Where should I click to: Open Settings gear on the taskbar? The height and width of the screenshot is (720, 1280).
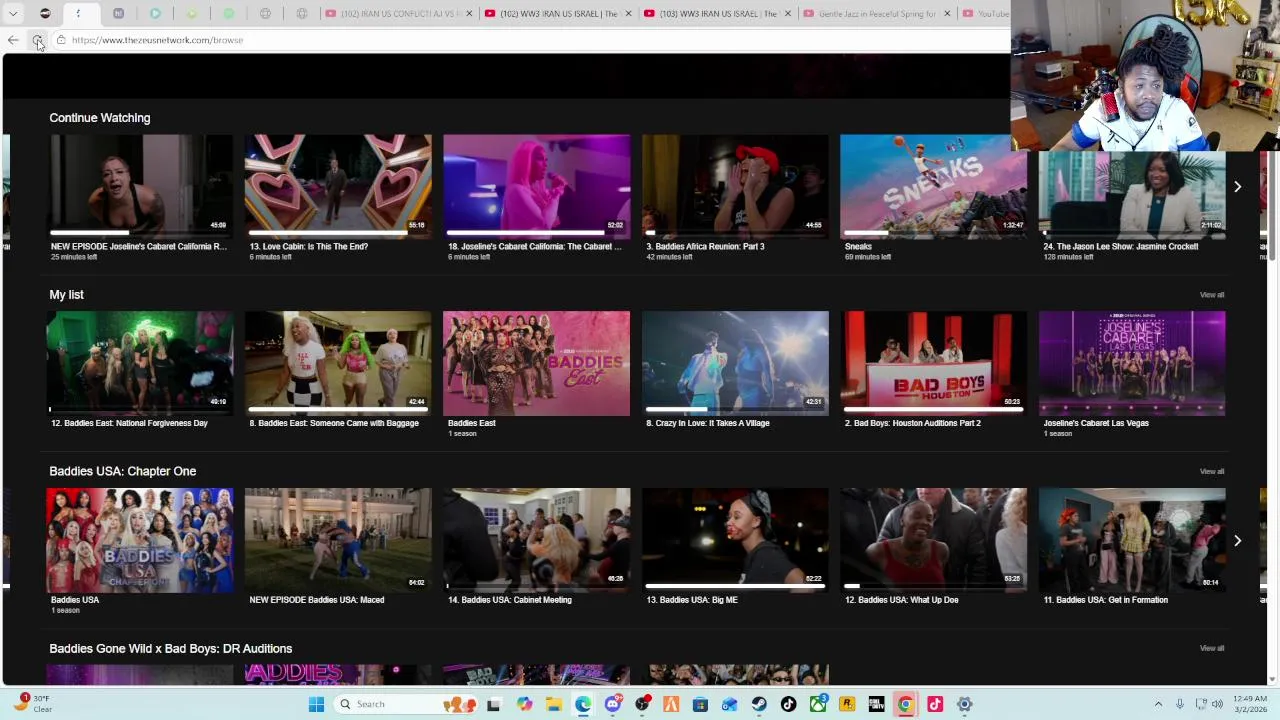click(964, 704)
